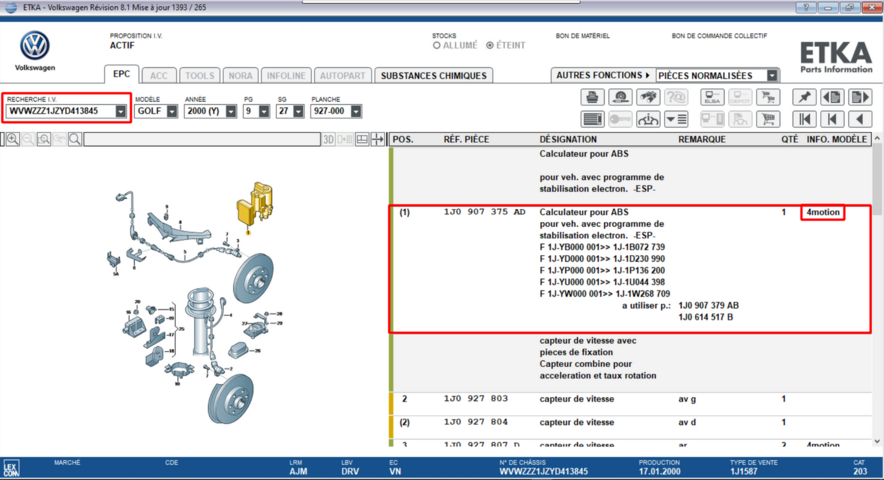
Task: Click the expand panel arrow icon
Action: [378, 139]
